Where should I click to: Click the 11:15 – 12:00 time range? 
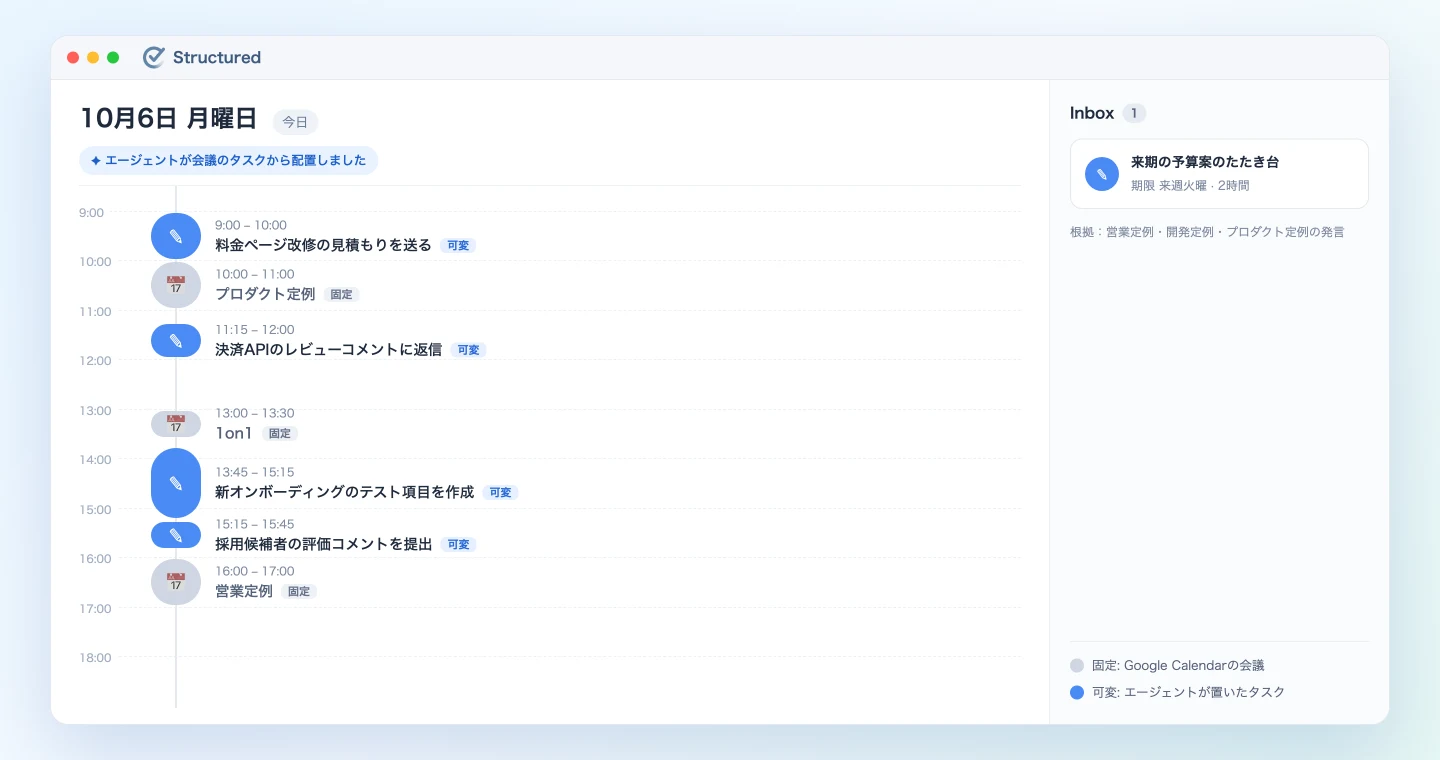pos(255,330)
